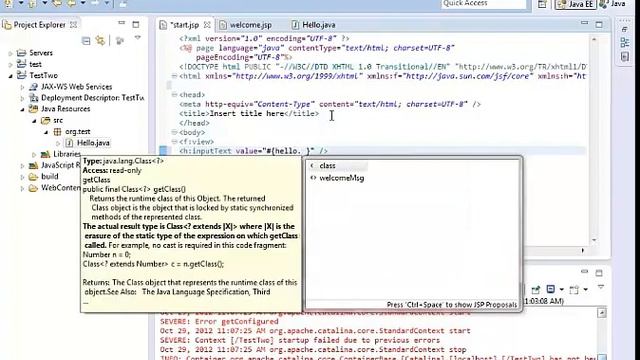Click editor vertical scrollbar down arrow

pos(594,240)
